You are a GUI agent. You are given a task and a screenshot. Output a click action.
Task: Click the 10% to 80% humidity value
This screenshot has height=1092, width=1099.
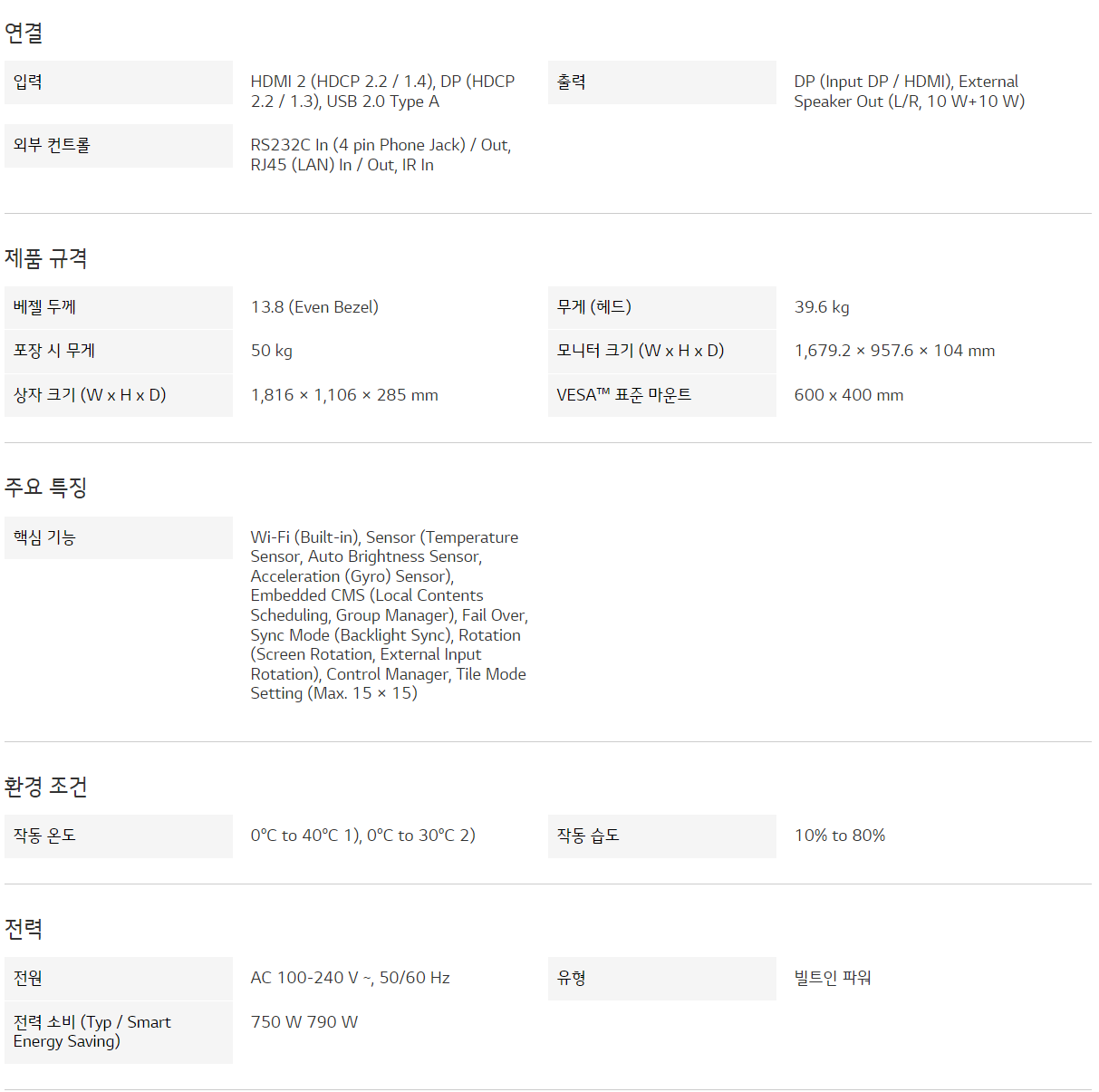pyautogui.click(x=840, y=836)
